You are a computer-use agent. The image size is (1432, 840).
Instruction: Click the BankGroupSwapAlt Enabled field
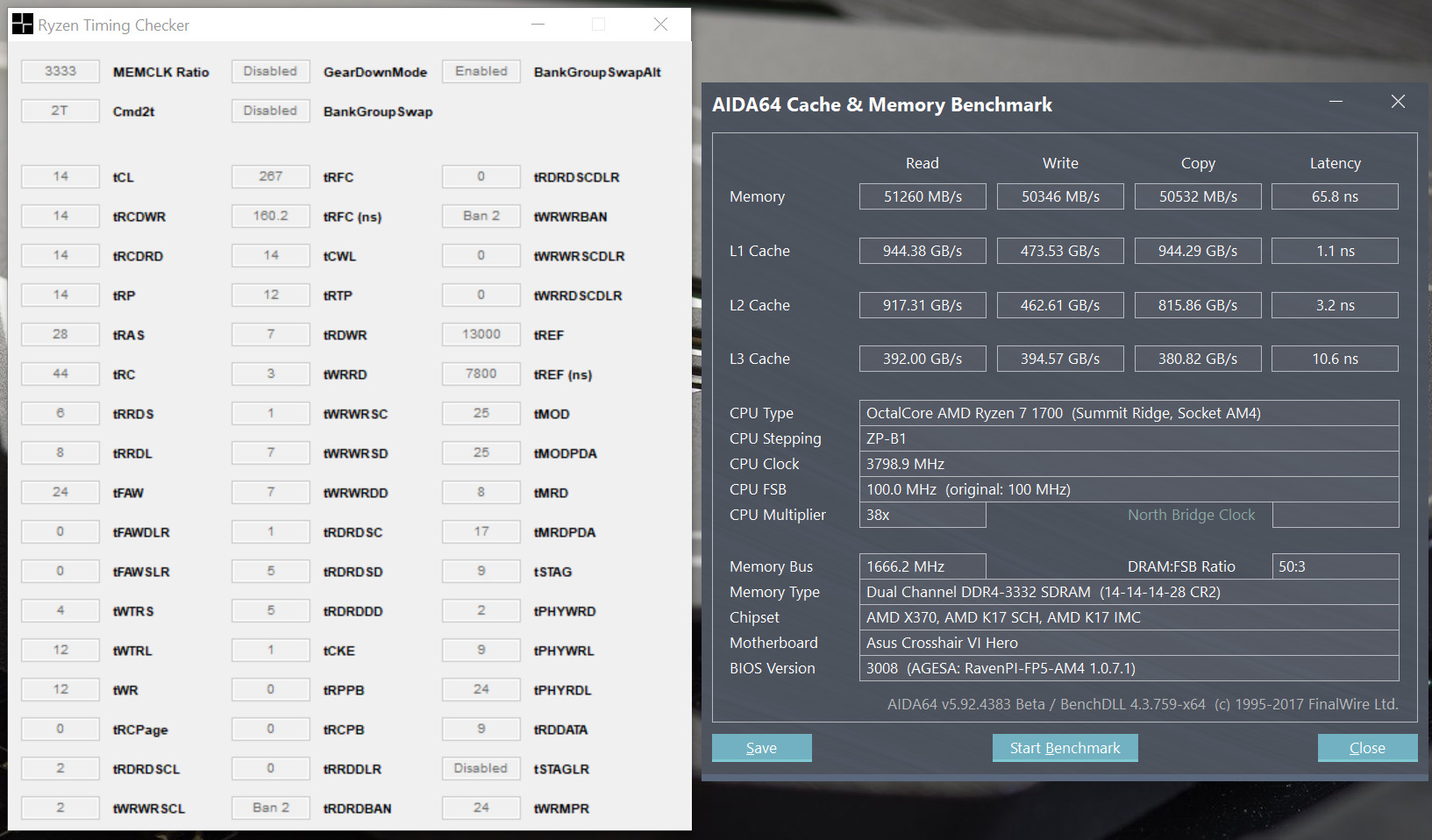pos(481,71)
